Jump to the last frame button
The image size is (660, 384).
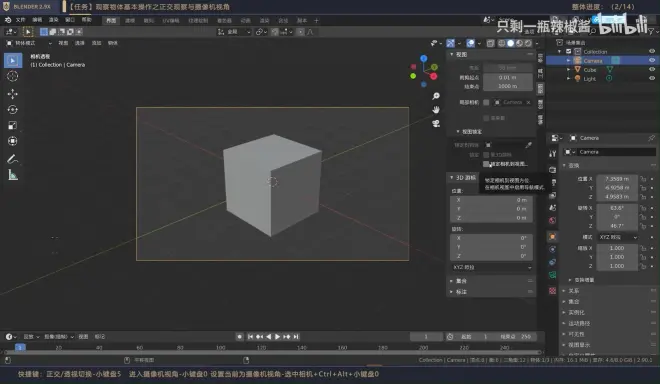[x=296, y=336]
